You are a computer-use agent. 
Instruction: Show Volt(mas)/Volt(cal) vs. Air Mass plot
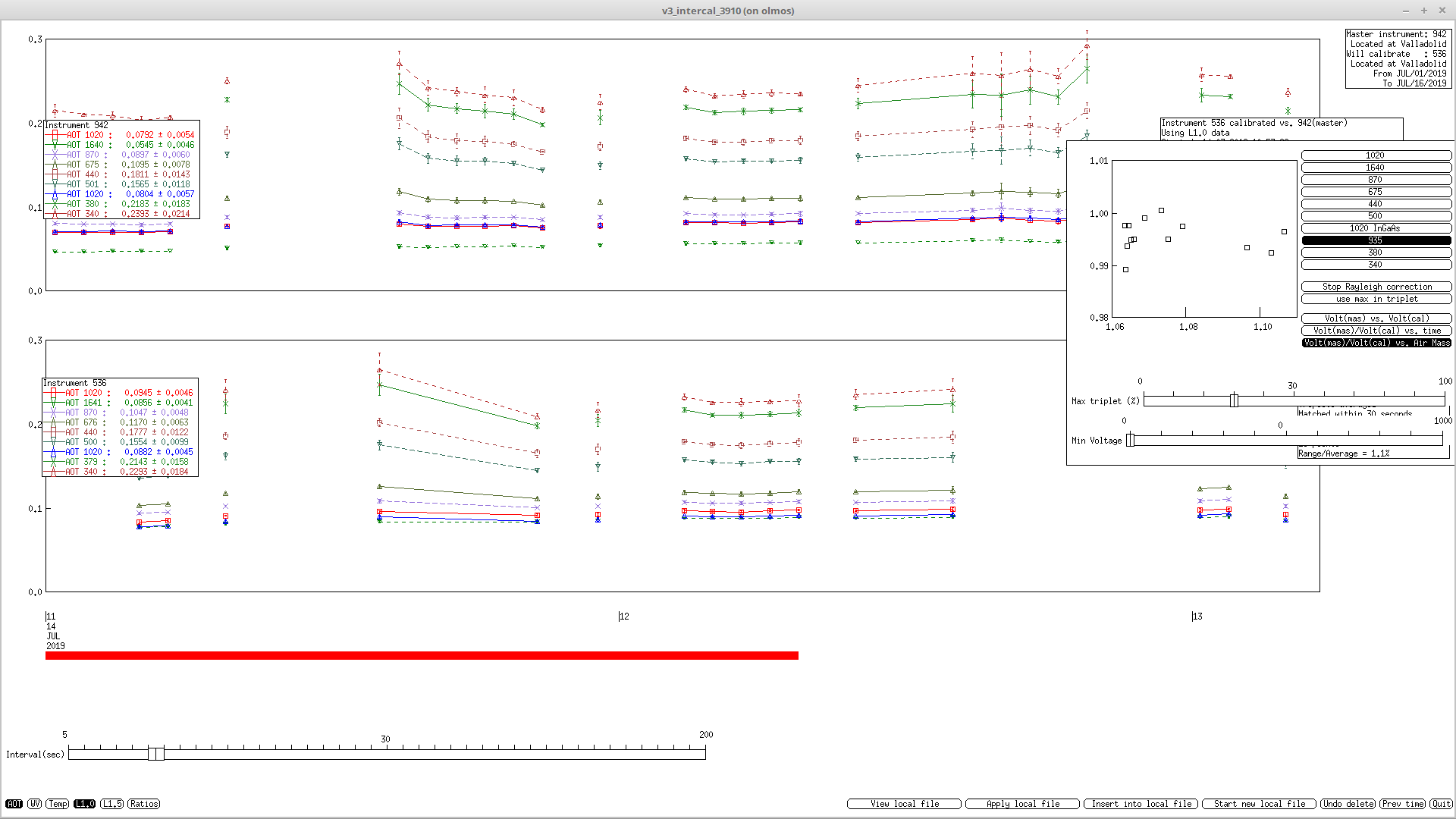click(x=1376, y=343)
